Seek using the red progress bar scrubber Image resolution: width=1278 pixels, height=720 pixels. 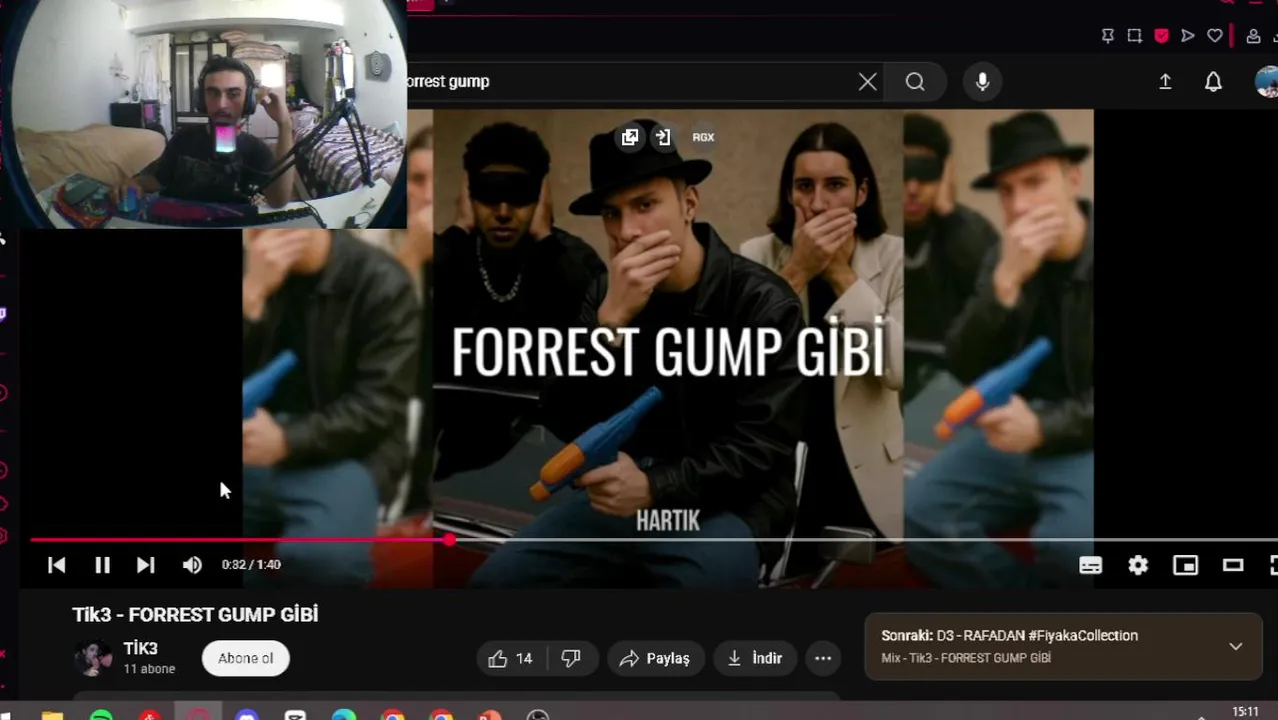coord(450,540)
